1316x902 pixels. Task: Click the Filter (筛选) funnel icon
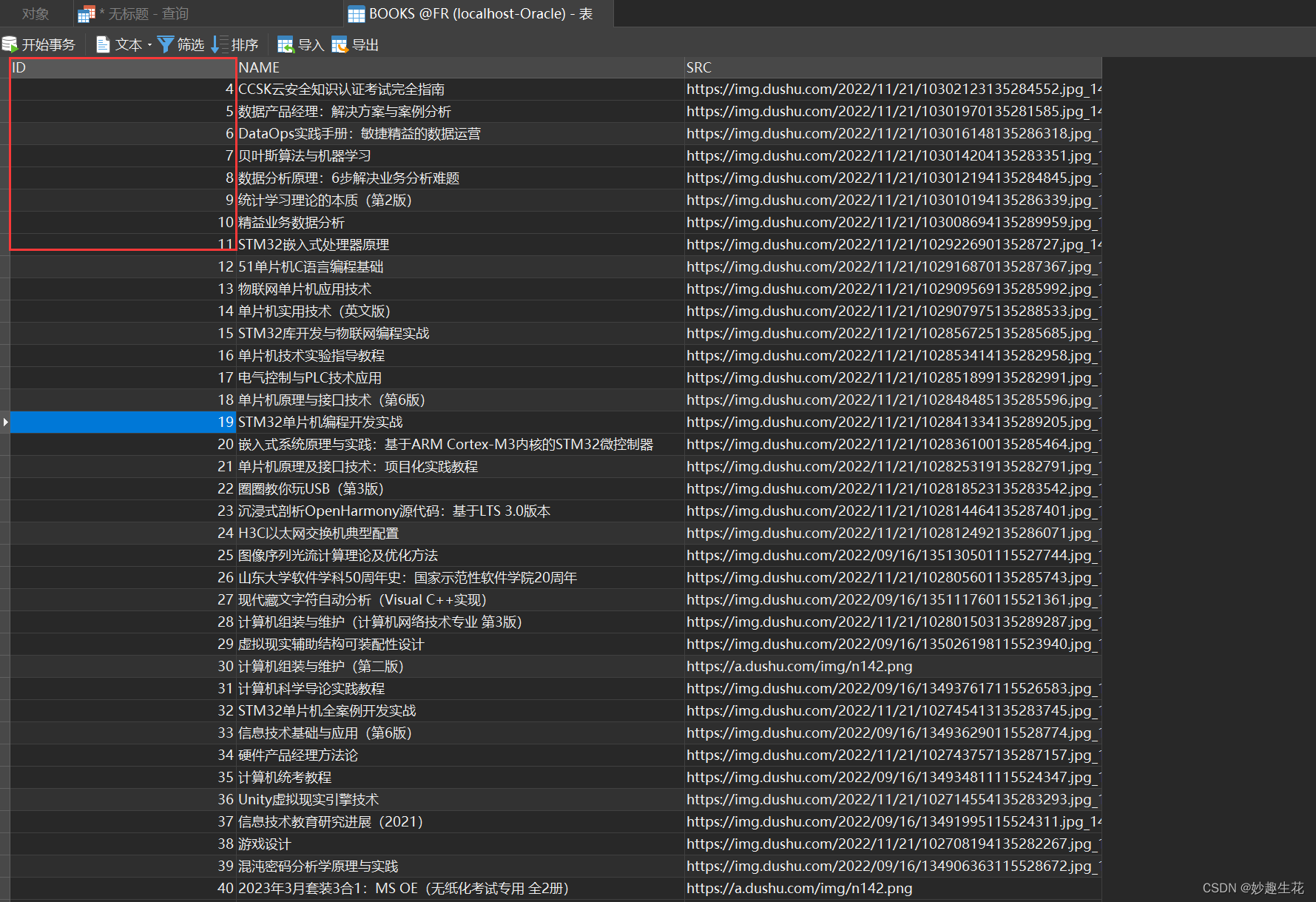(166, 44)
